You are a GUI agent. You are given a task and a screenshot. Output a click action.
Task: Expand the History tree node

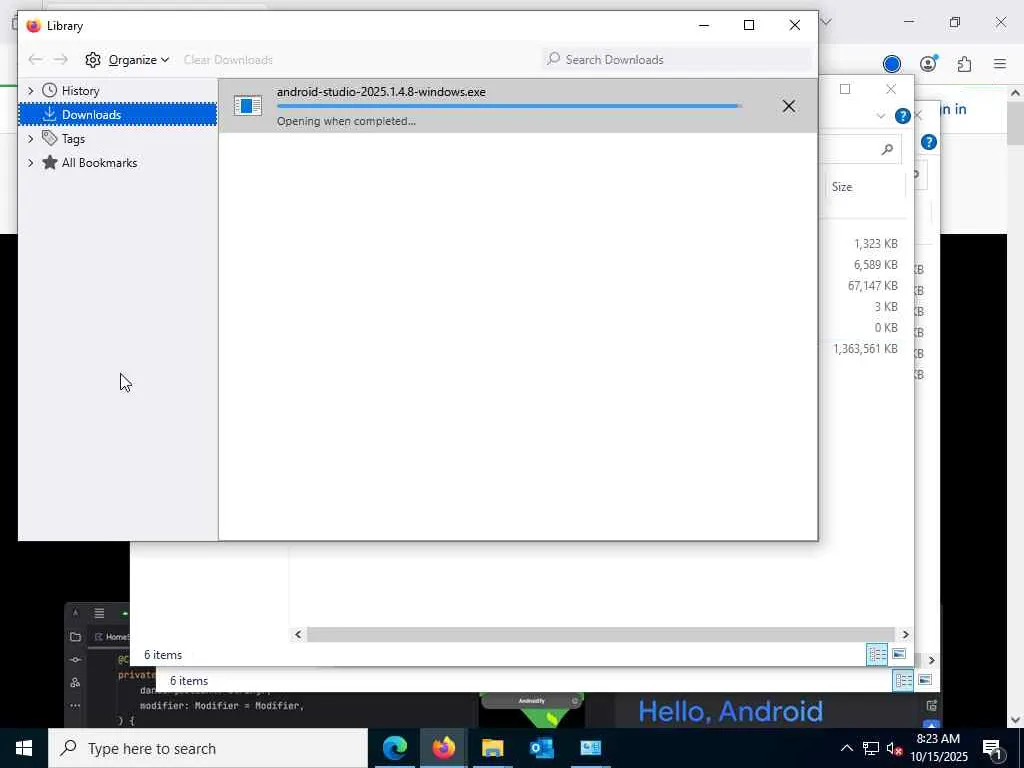pos(30,91)
